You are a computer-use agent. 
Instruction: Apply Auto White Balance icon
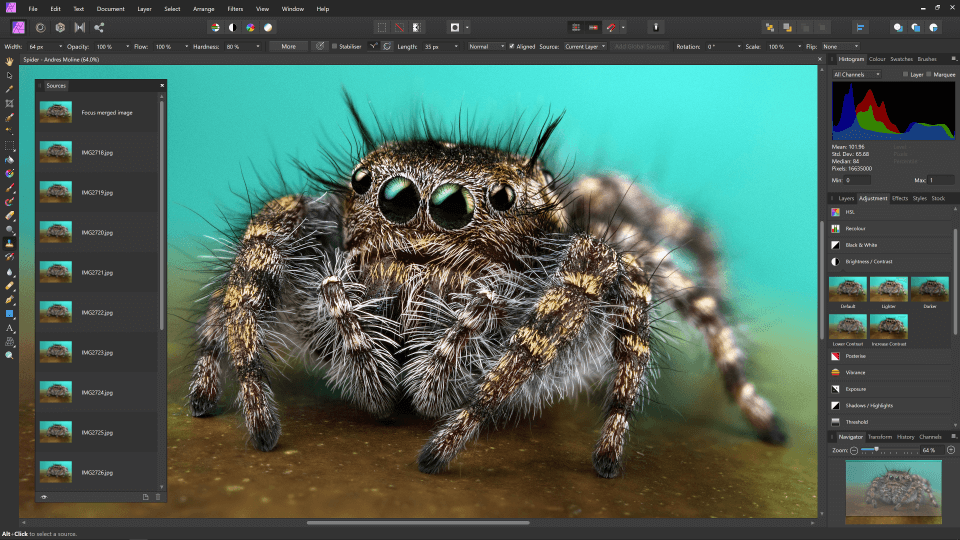pos(268,28)
